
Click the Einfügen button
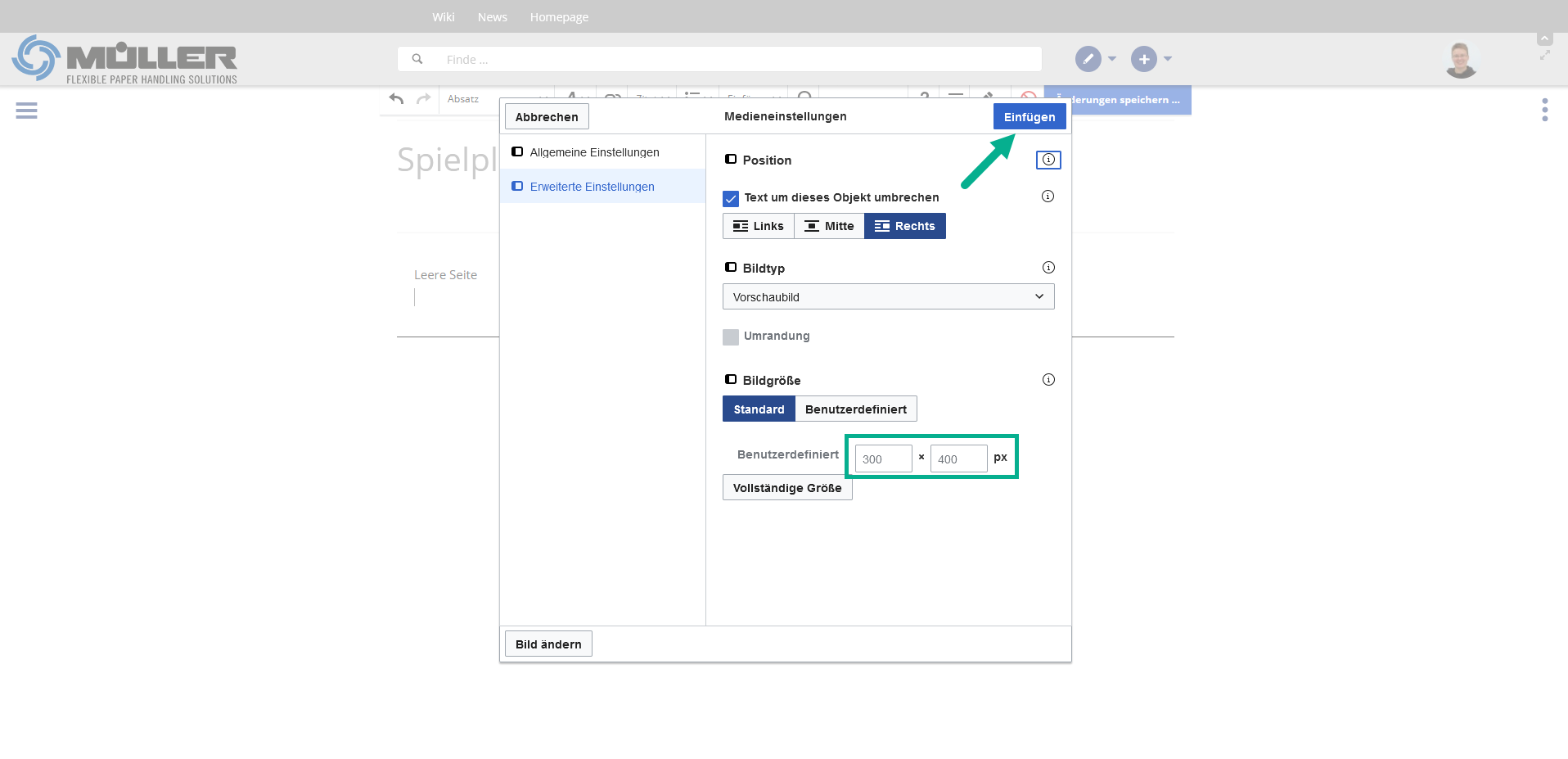tap(1029, 117)
